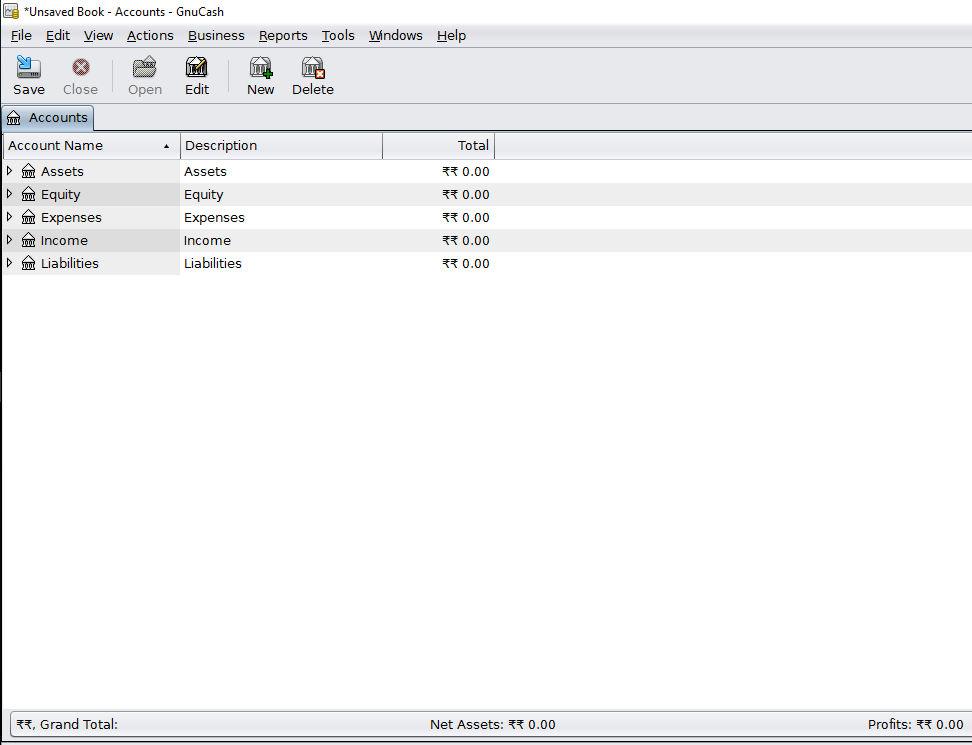This screenshot has width=972, height=745.
Task: Select the Income account name
Action: (x=64, y=240)
